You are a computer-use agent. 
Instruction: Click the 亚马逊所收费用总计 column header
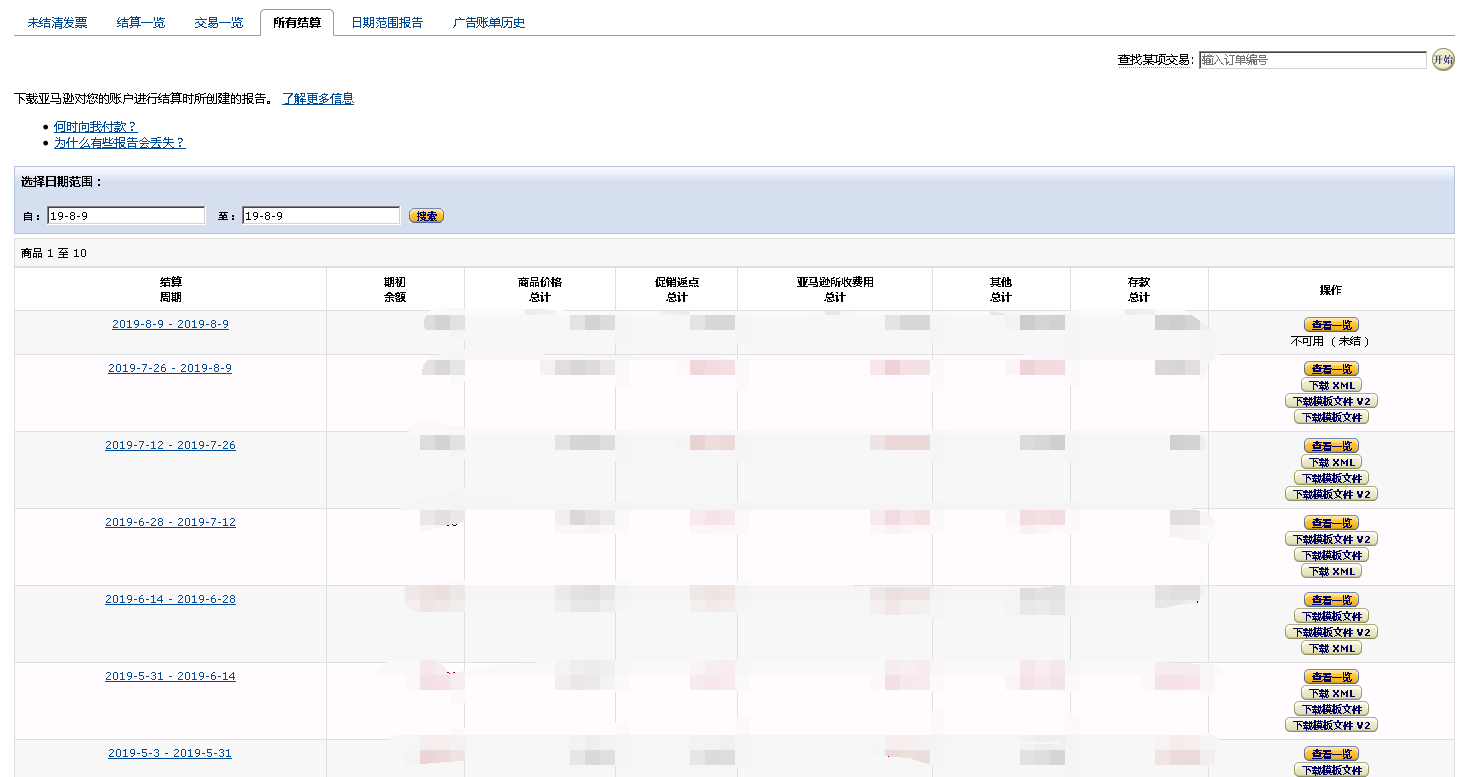point(835,290)
